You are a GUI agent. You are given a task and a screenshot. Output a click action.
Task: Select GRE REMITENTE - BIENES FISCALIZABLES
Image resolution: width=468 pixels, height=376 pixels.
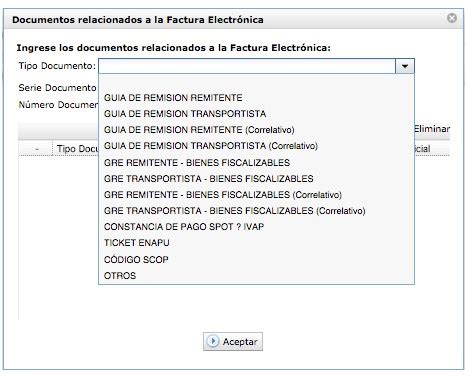point(256,163)
